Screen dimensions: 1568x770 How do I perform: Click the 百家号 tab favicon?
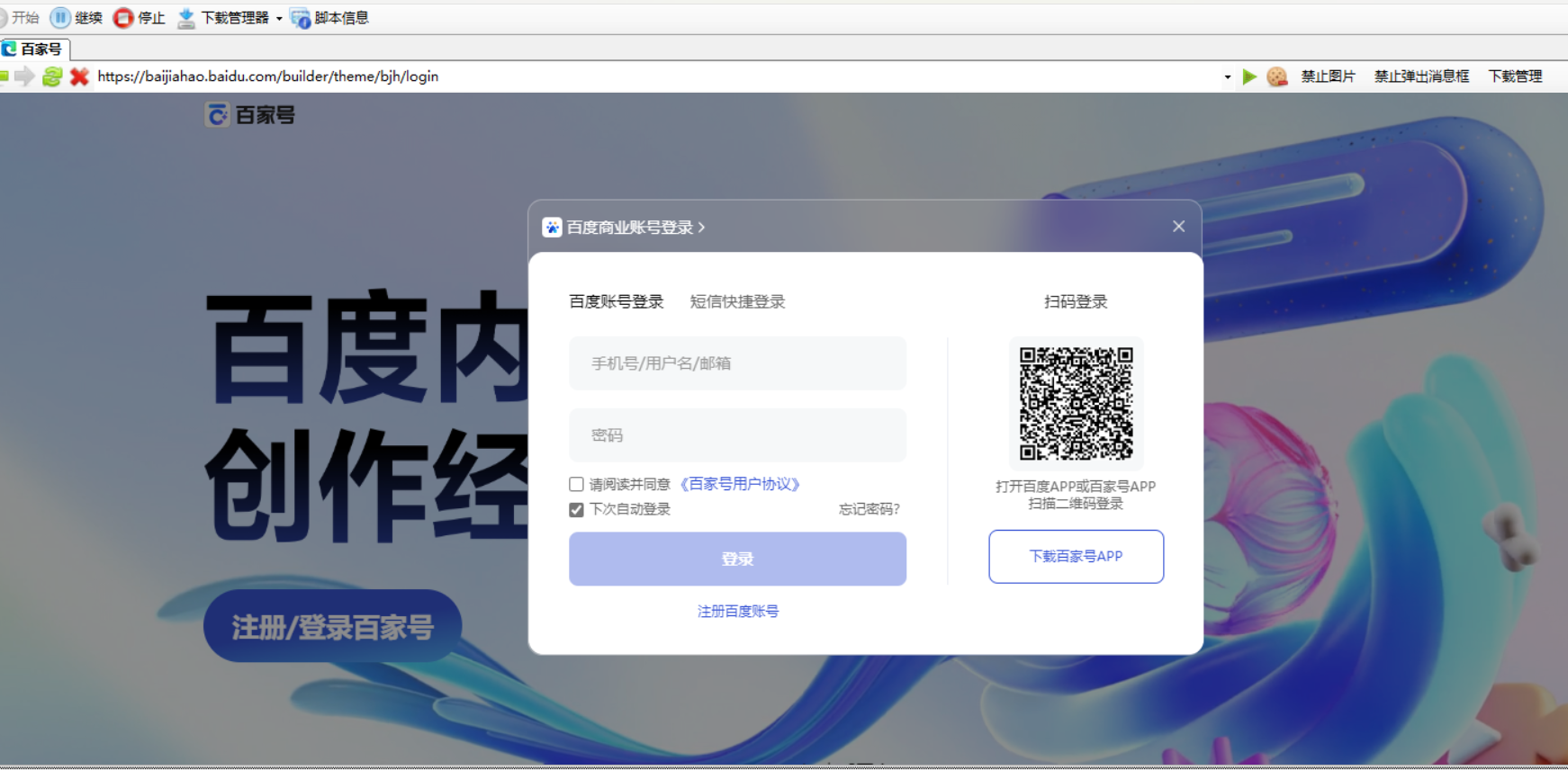click(x=10, y=49)
